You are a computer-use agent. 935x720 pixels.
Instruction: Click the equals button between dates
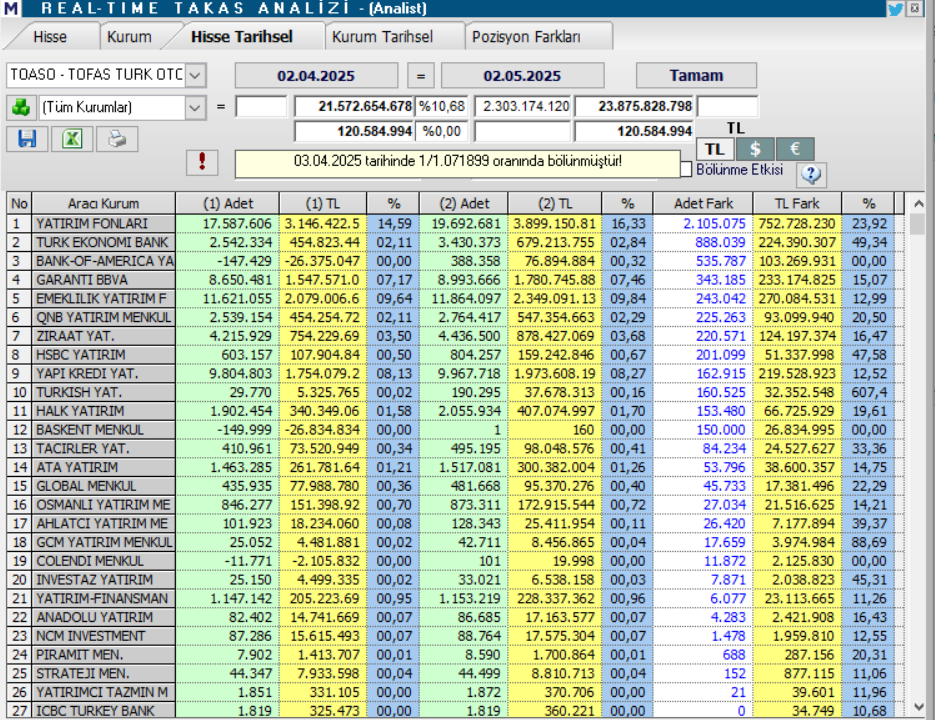[420, 76]
